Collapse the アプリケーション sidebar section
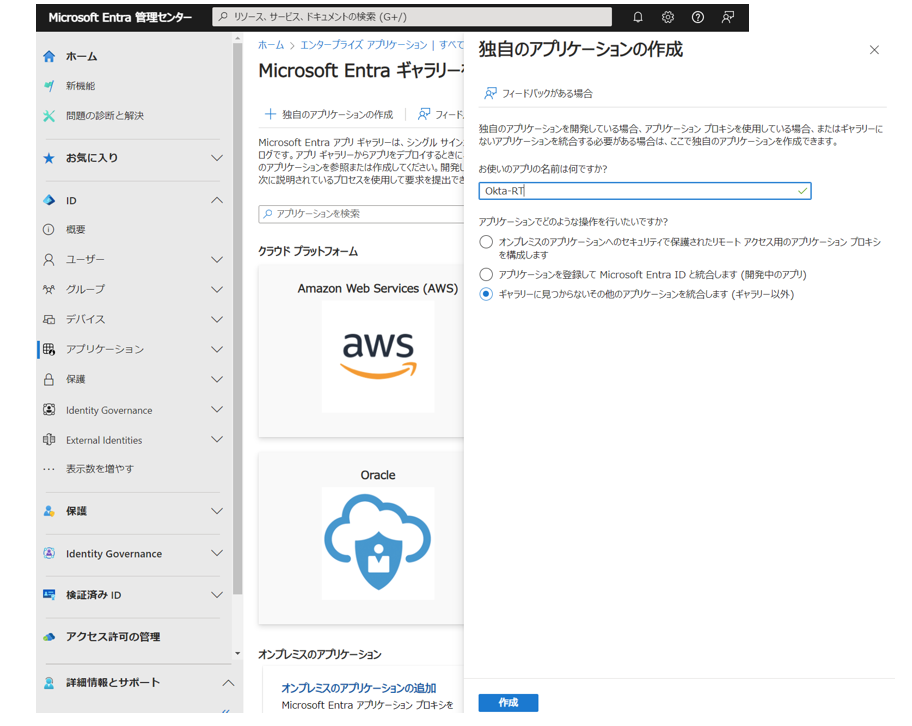The height and width of the screenshot is (726, 912). coord(219,349)
